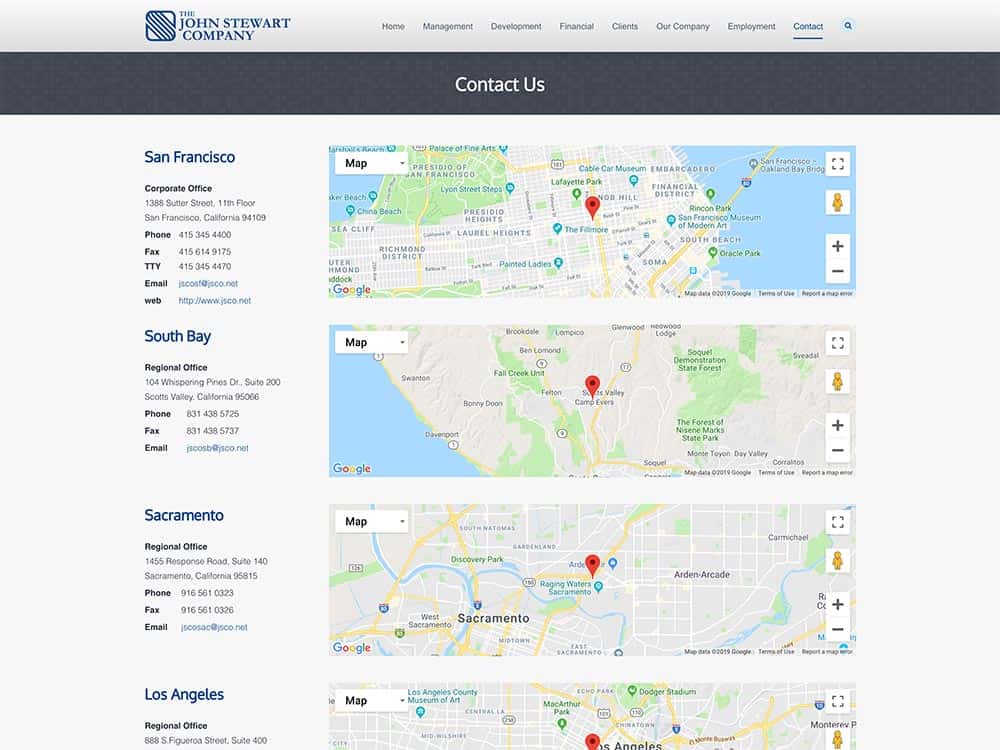The image size is (1000, 750).
Task: Open the Employment menu
Action: (x=751, y=26)
